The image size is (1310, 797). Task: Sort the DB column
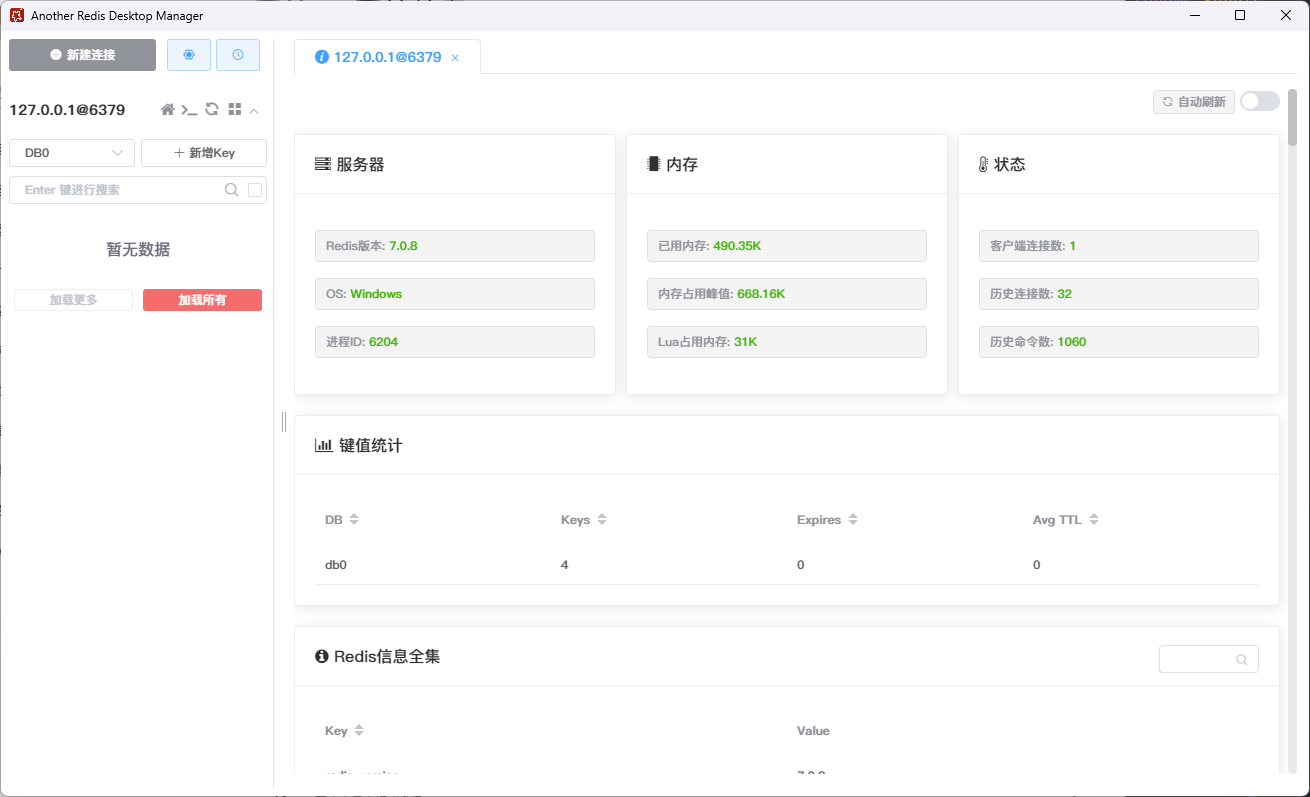[x=354, y=520]
